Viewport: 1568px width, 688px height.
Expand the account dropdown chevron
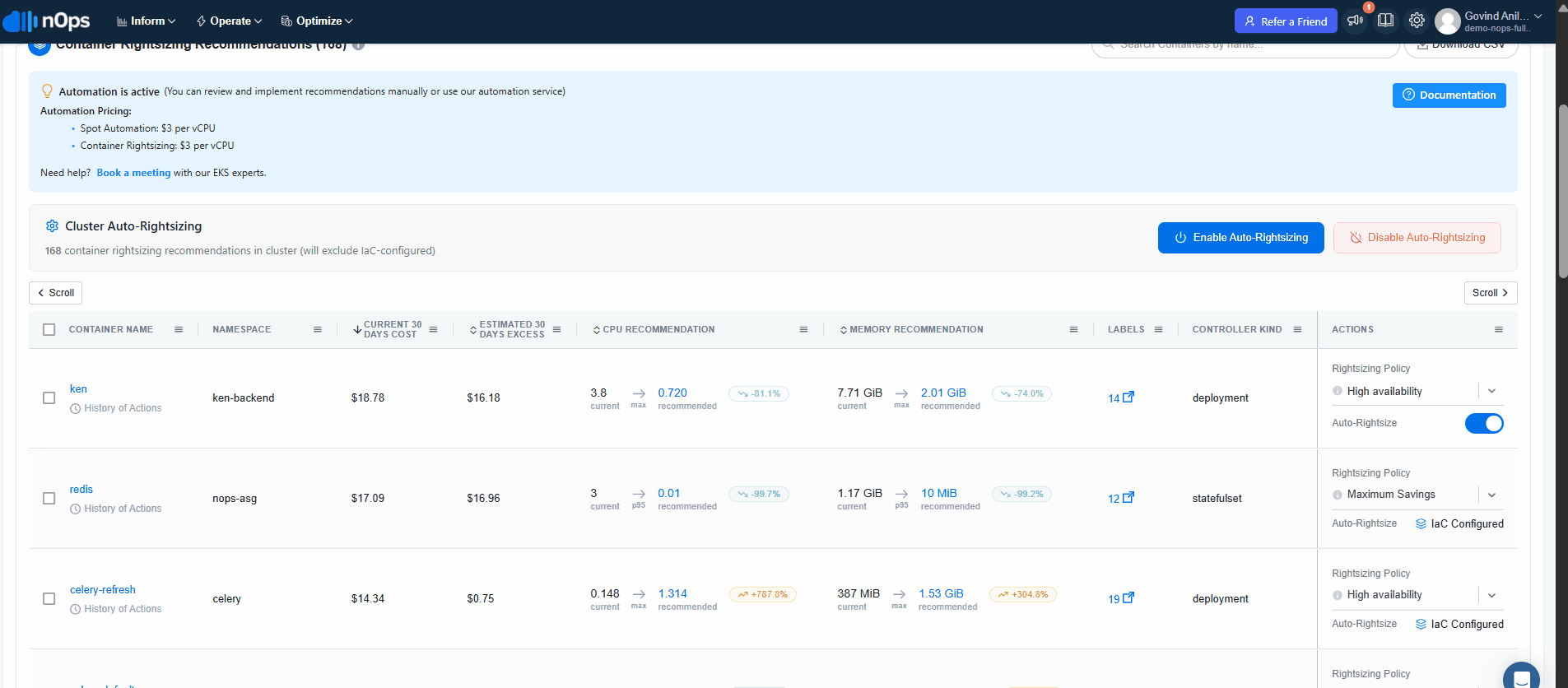click(x=1538, y=16)
